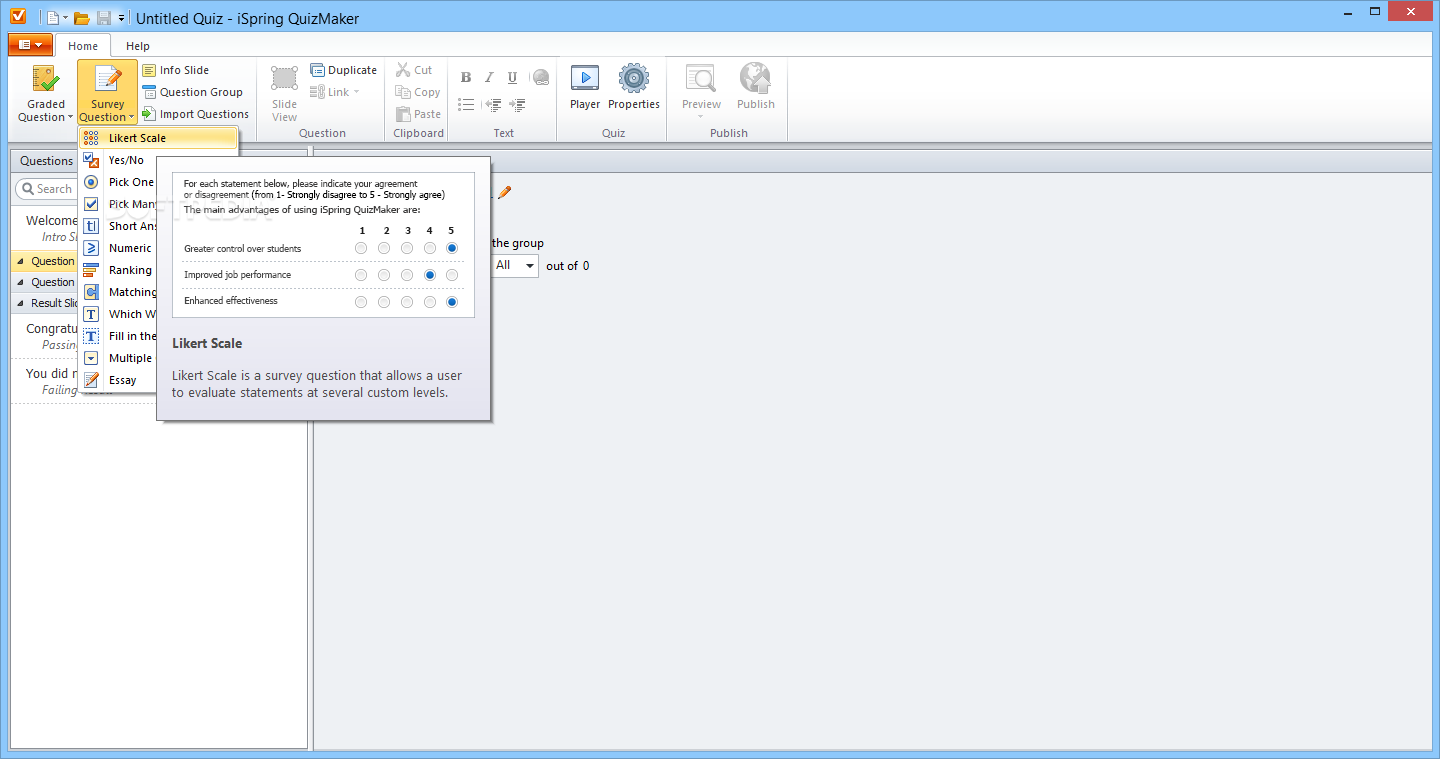Open the orange application menu button

coord(30,45)
